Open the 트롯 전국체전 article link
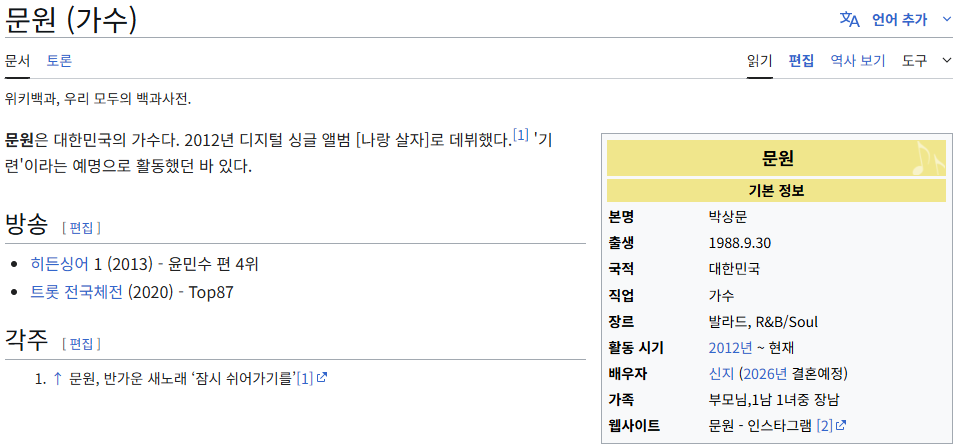961x448 pixels. pos(78,292)
